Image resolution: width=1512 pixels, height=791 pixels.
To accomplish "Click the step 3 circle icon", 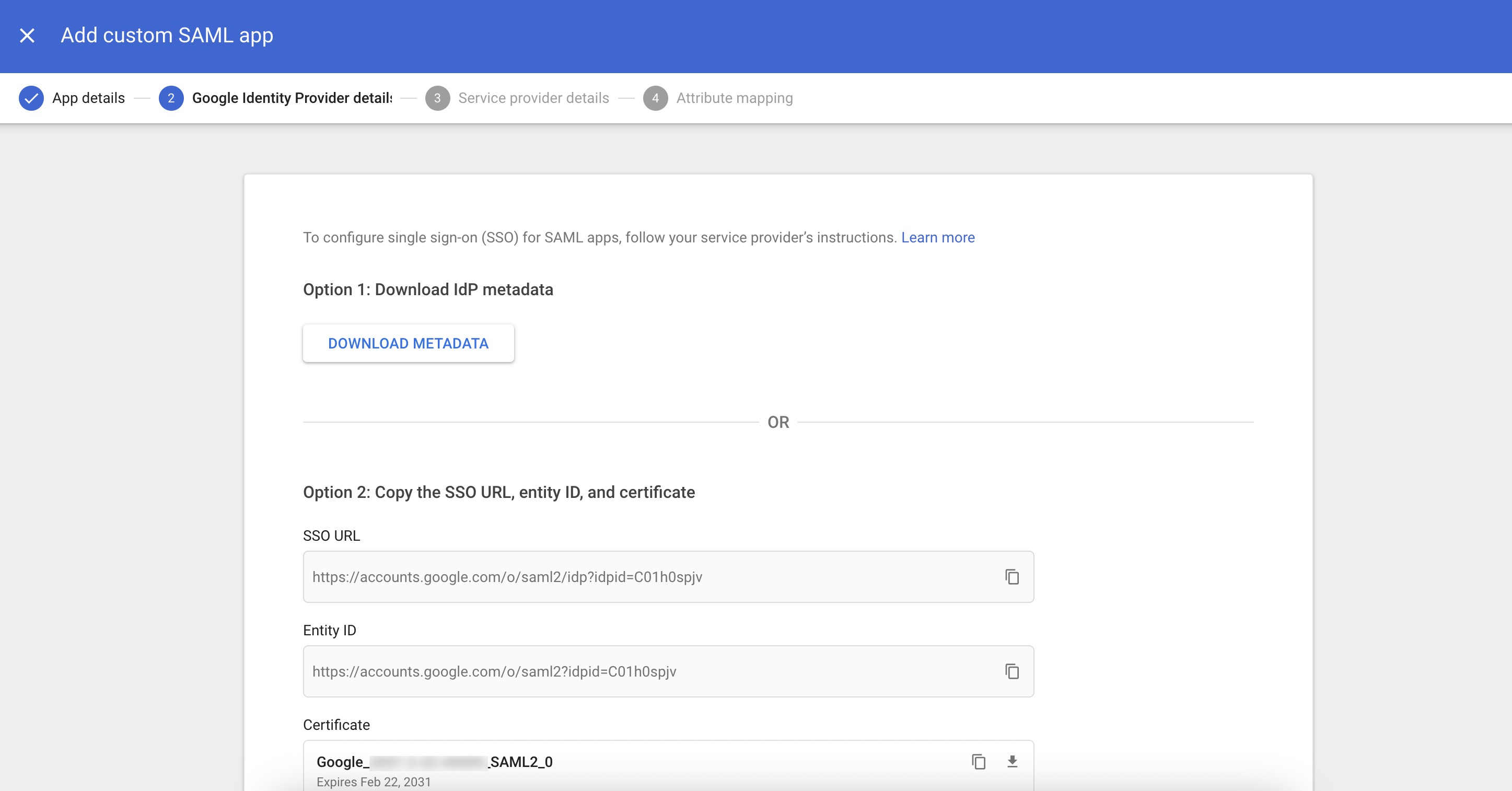I will pos(437,98).
